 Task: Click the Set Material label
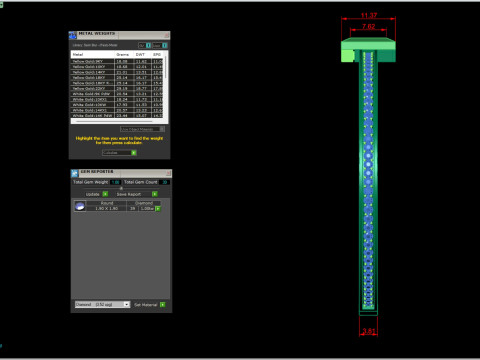[x=146, y=305]
